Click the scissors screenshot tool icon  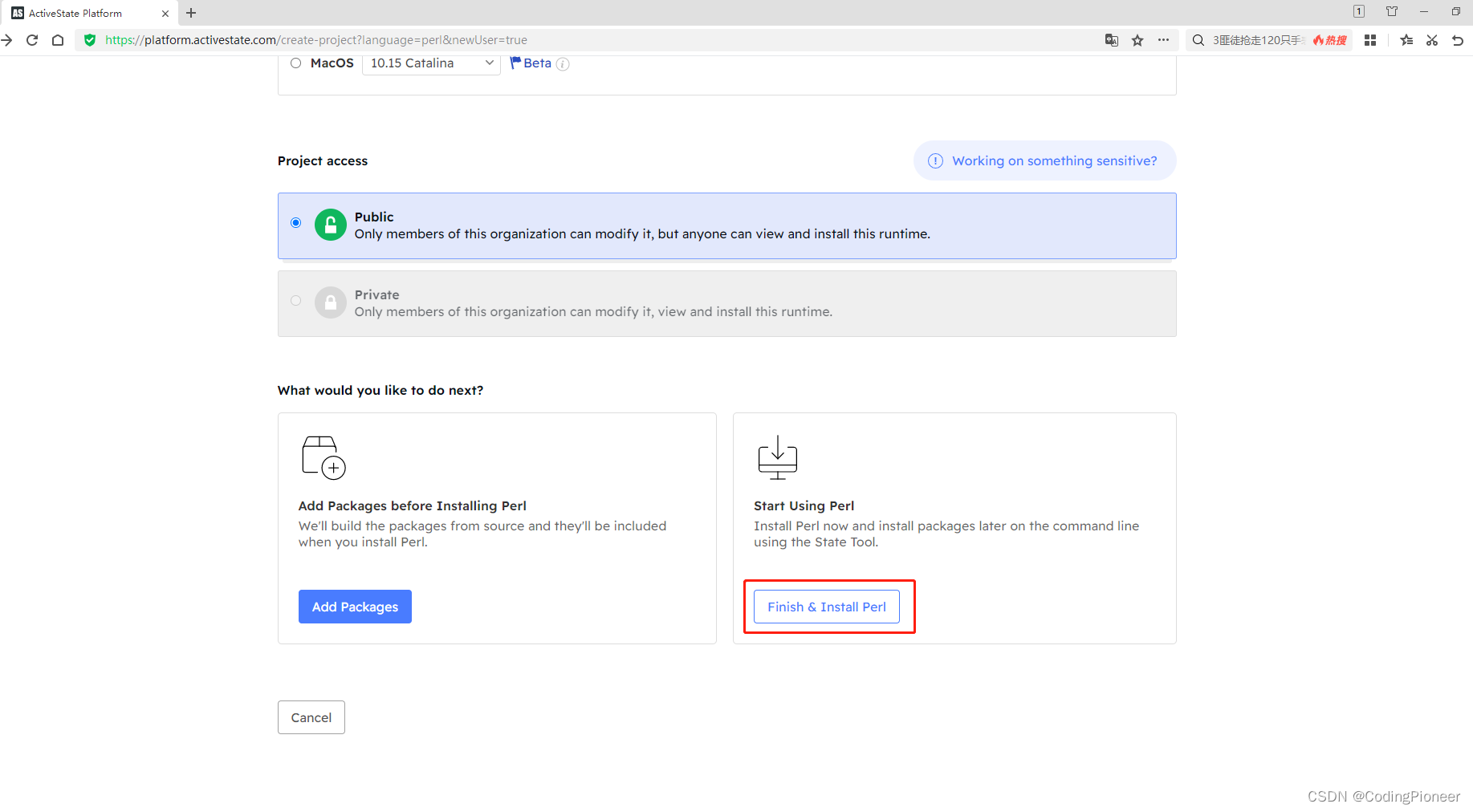click(x=1432, y=40)
